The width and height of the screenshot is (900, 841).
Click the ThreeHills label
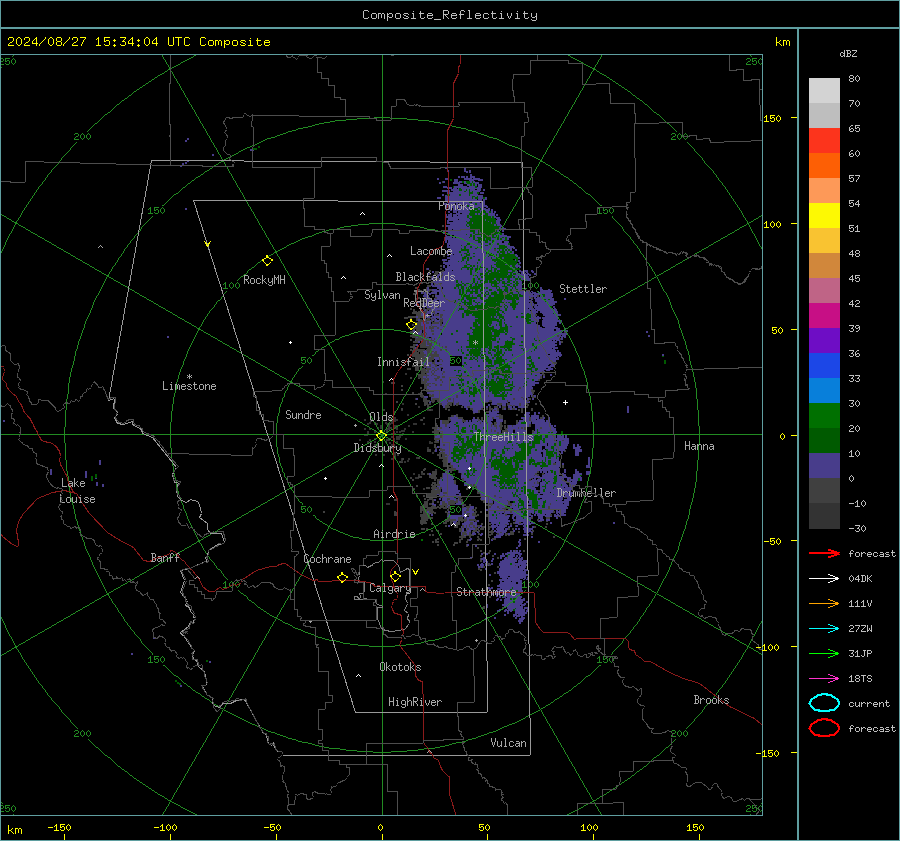(x=503, y=437)
